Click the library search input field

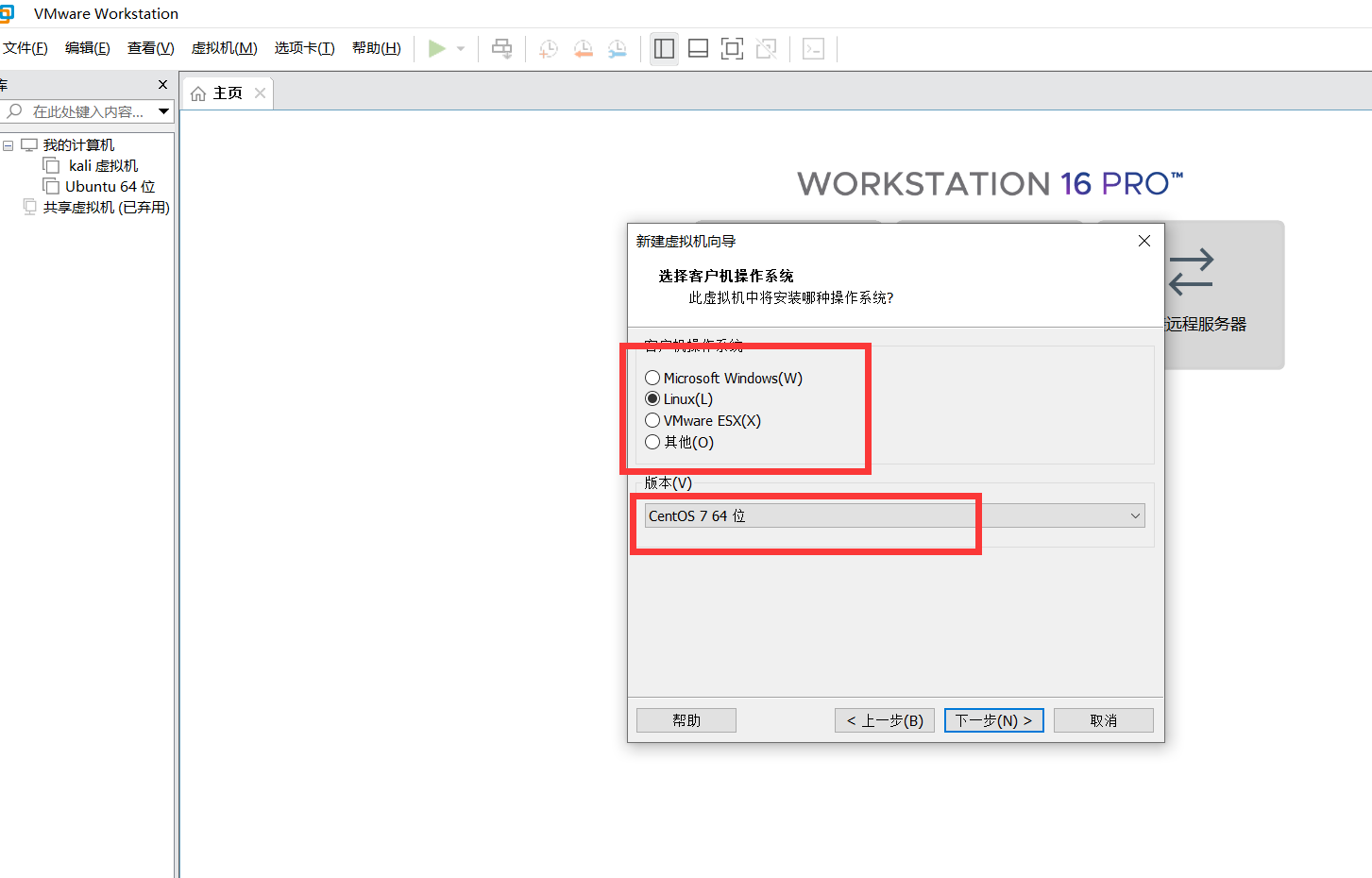(x=88, y=111)
